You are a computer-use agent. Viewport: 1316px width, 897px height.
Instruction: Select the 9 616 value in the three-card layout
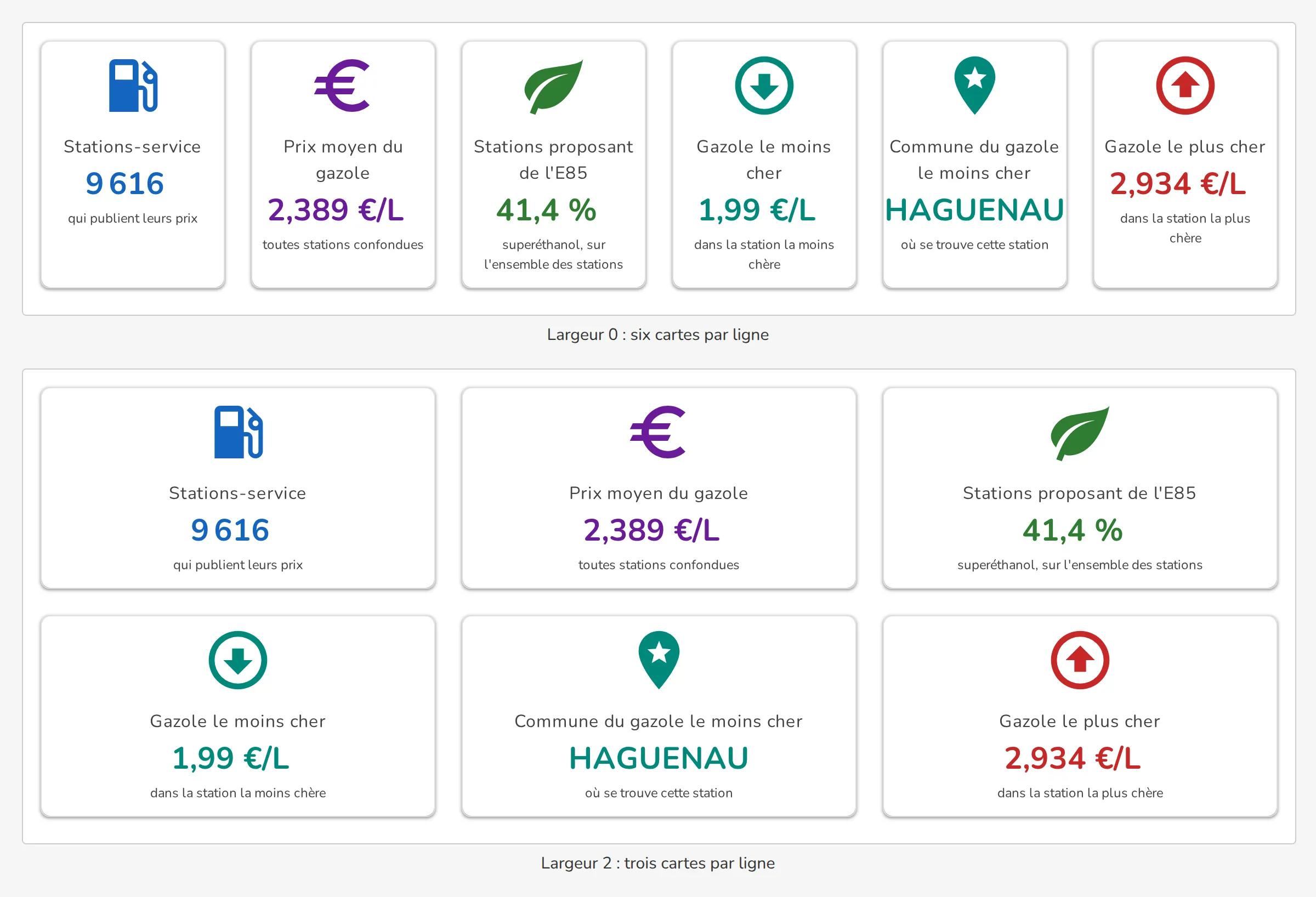click(x=230, y=530)
